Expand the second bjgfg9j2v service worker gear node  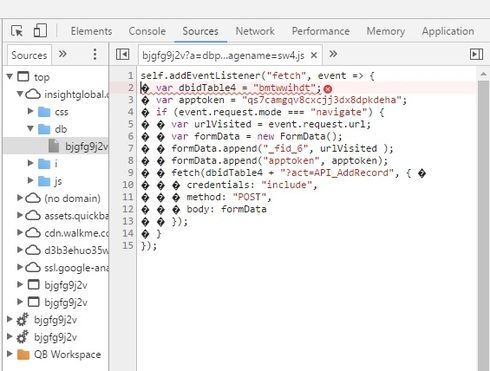tap(10, 336)
